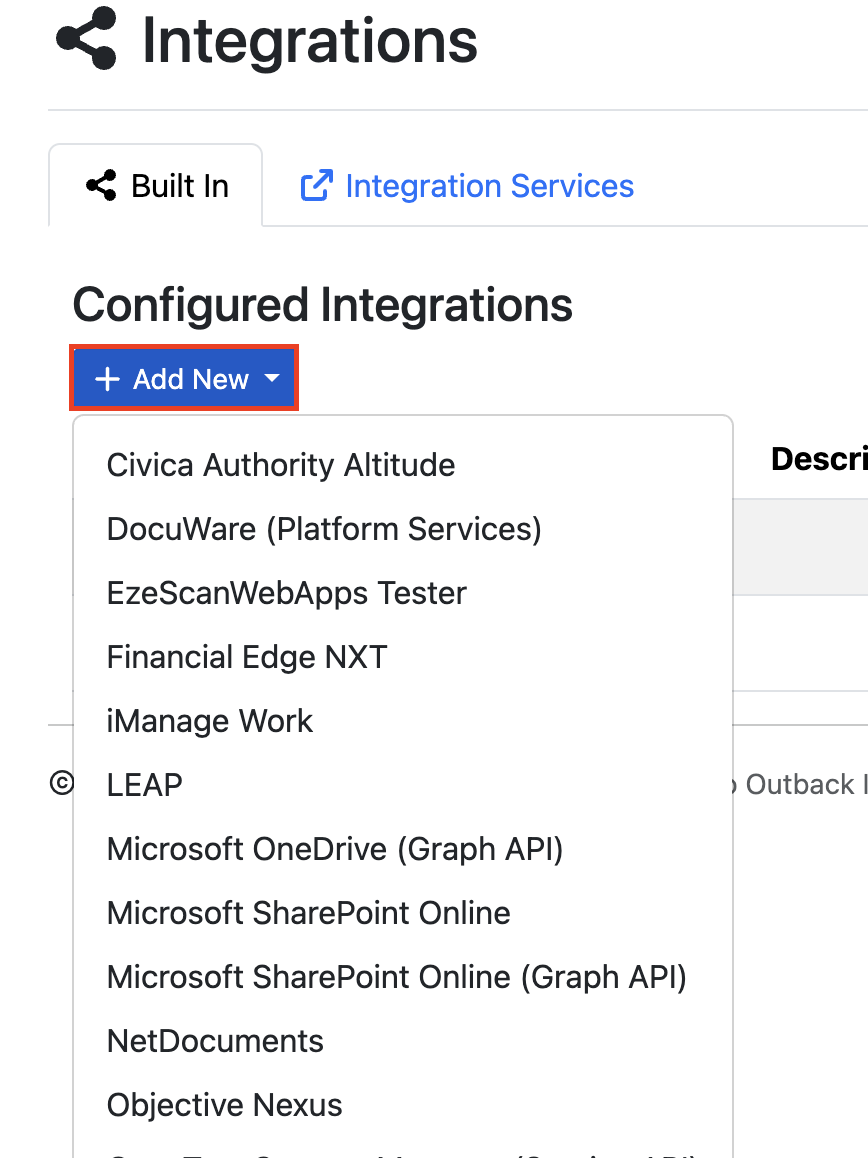Viewport: 868px width, 1158px height.
Task: Switch to the Built In tab
Action: point(156,185)
